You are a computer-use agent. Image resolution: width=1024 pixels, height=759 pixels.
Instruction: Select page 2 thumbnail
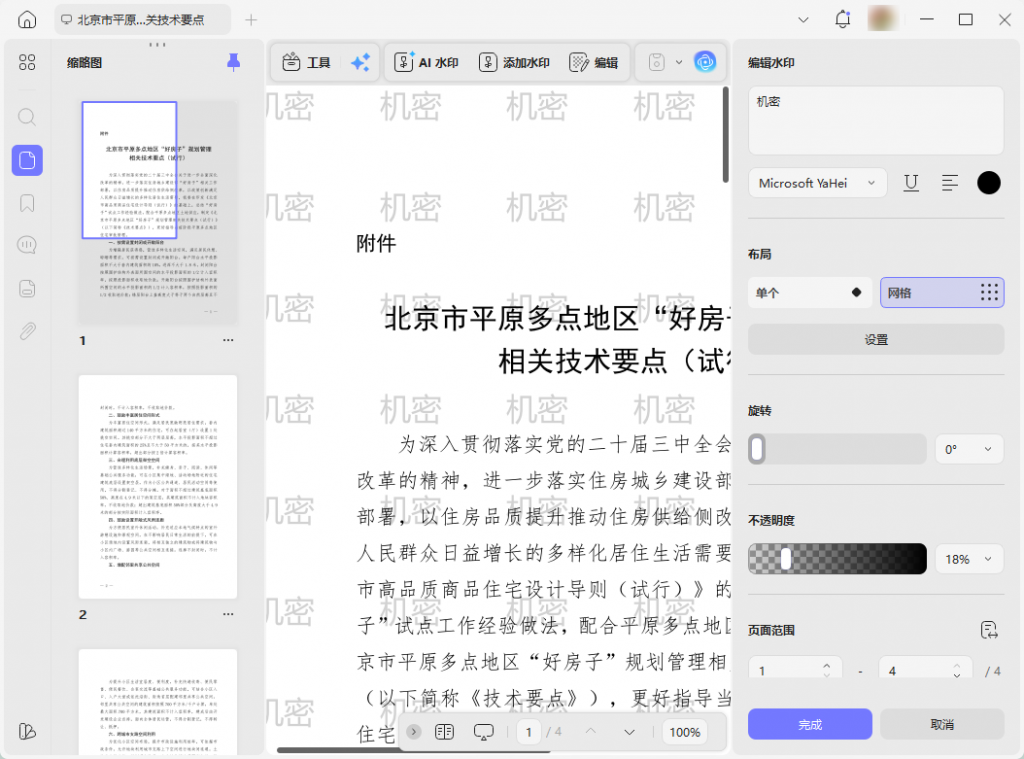click(158, 487)
